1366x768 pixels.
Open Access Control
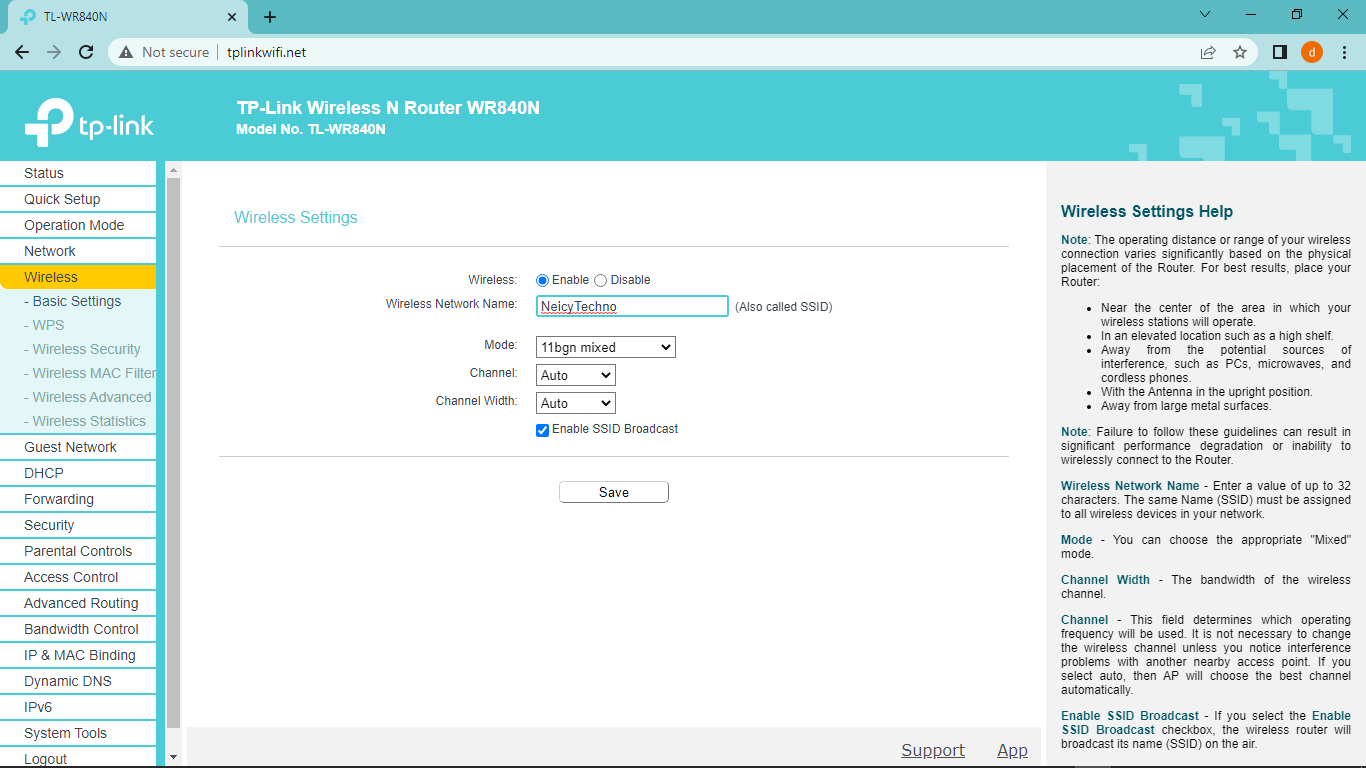[78, 577]
